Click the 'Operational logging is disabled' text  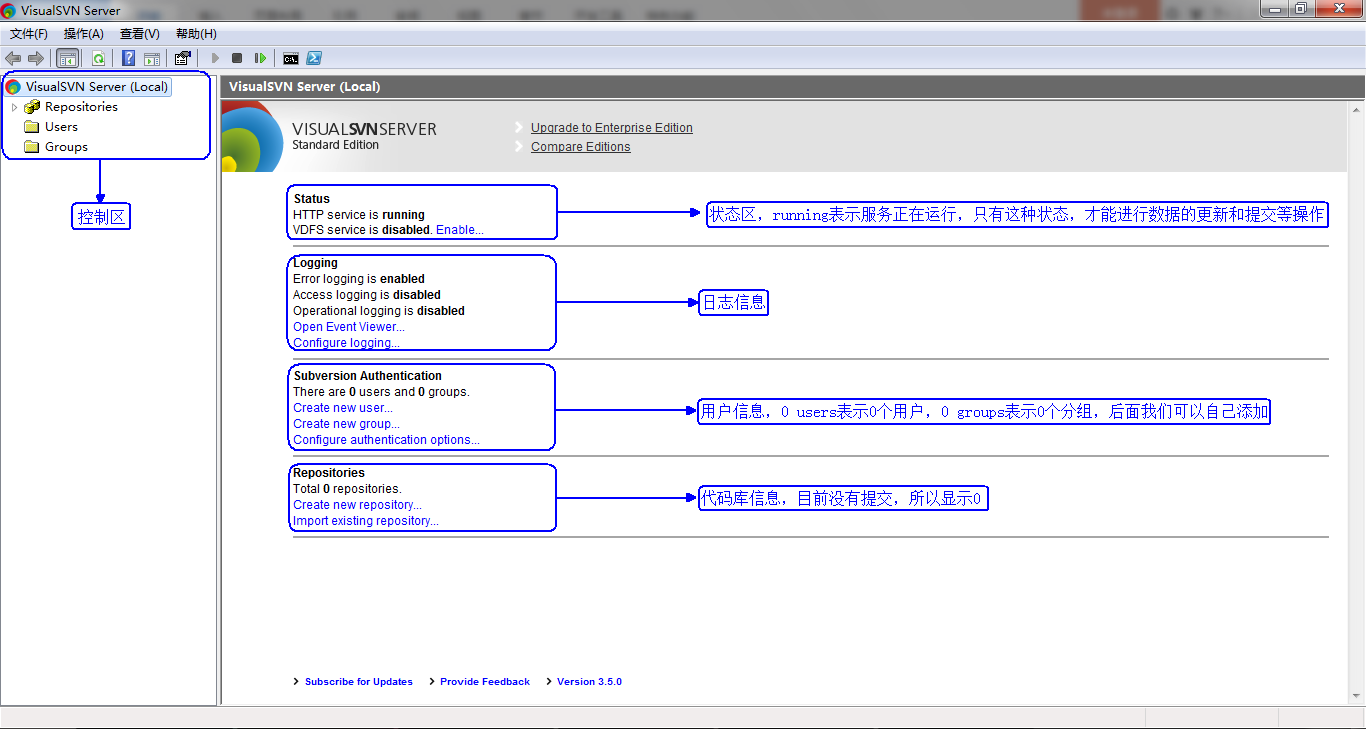(x=379, y=311)
